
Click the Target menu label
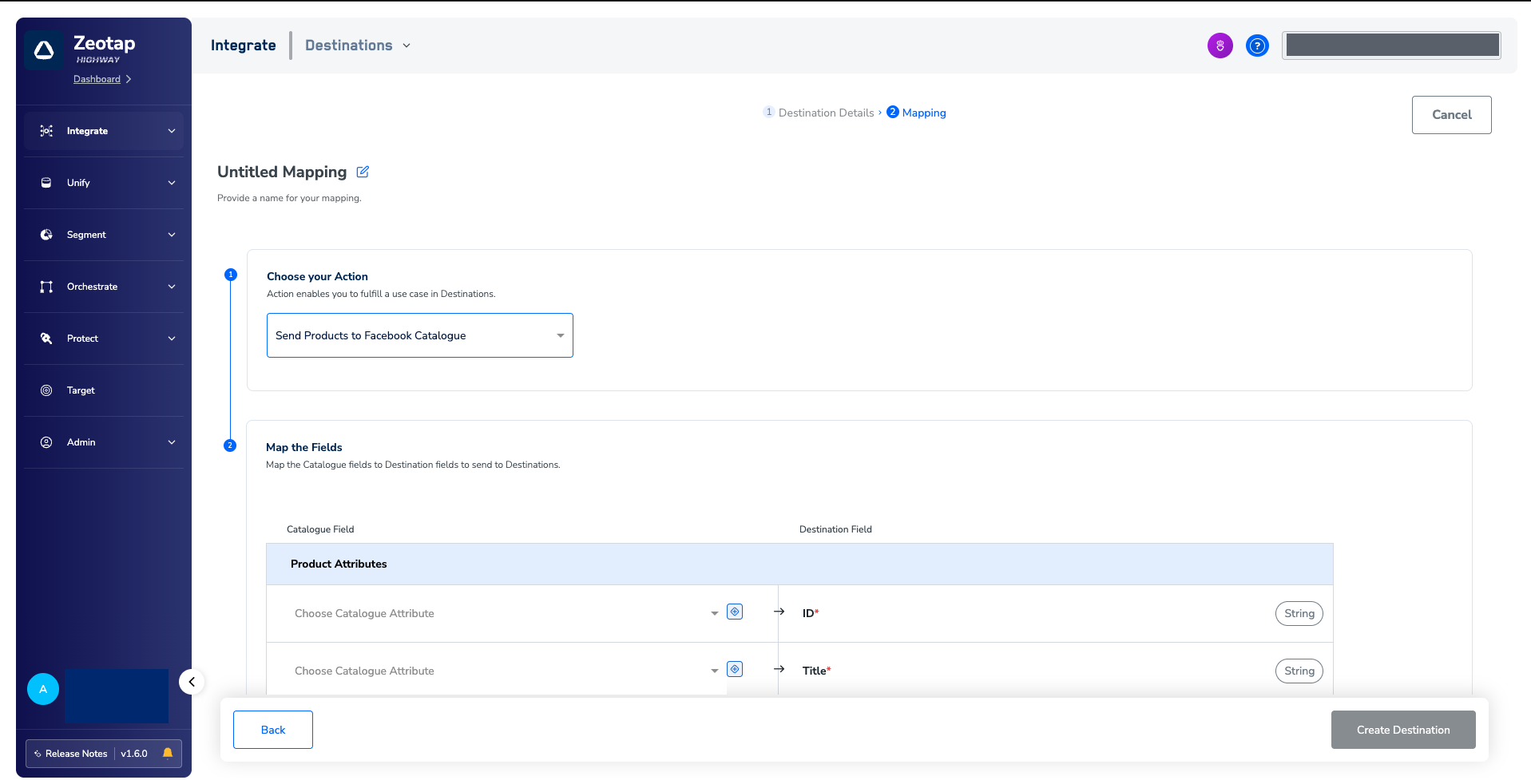point(81,390)
